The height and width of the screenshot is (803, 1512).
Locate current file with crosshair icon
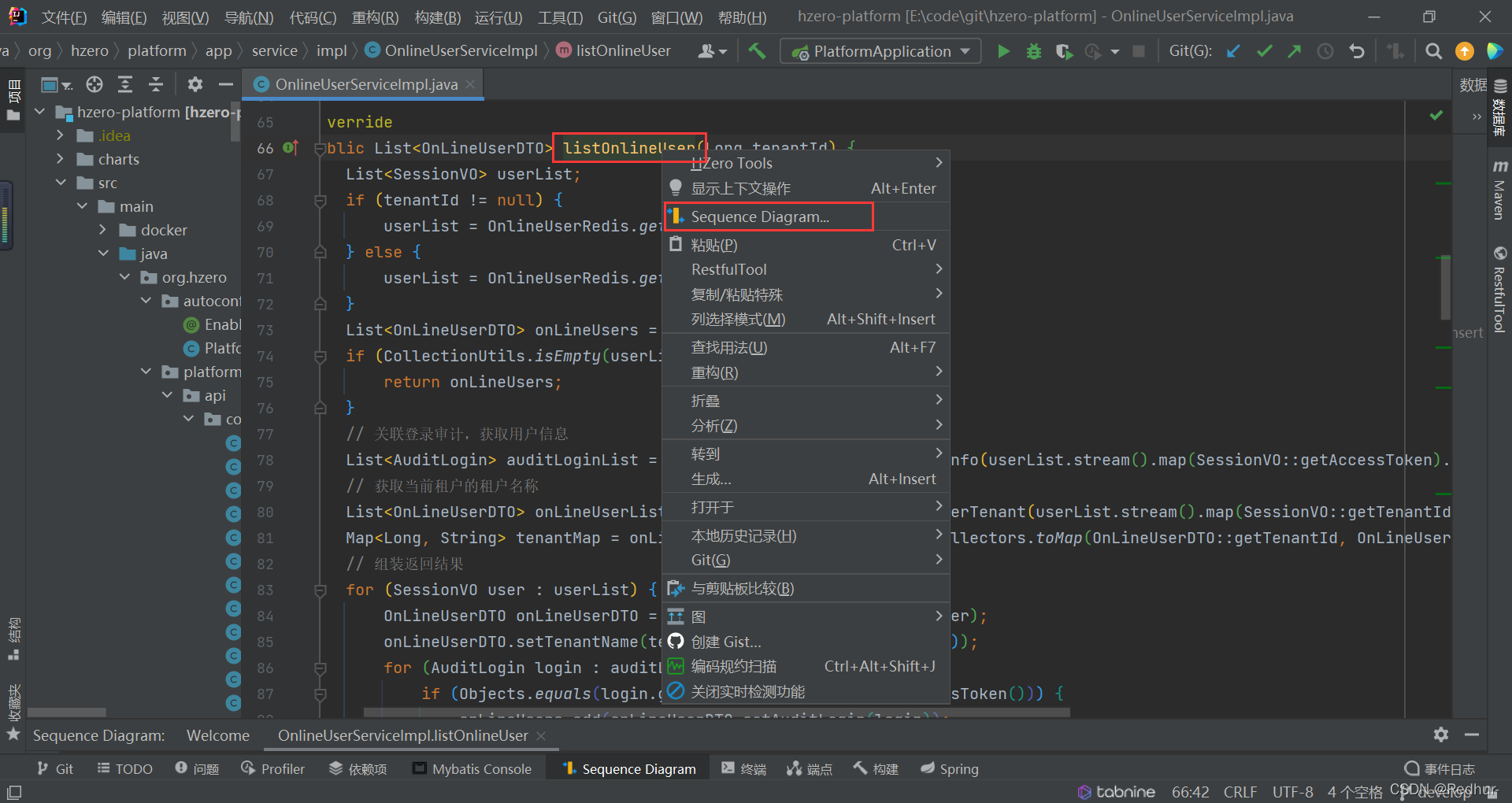pos(94,84)
